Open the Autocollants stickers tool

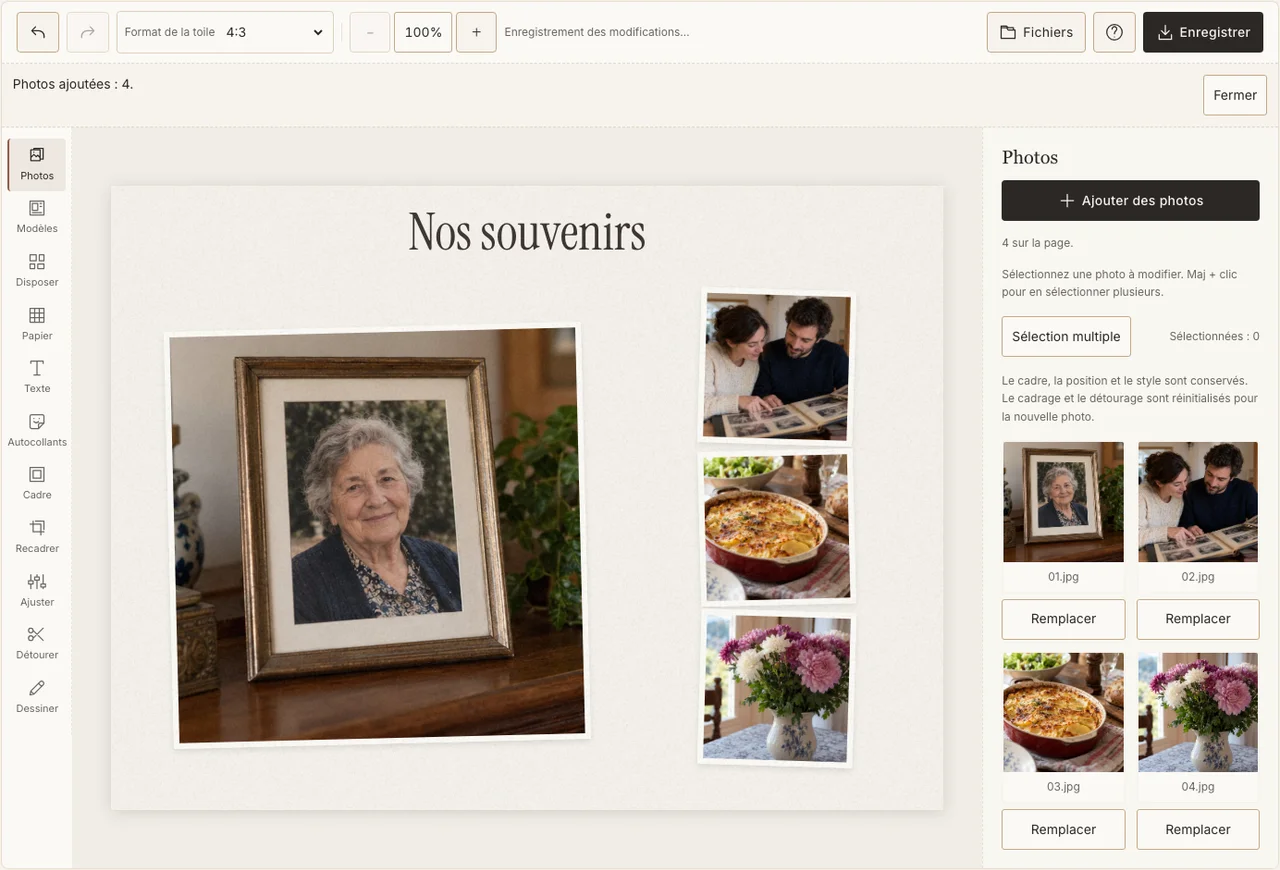tap(37, 431)
